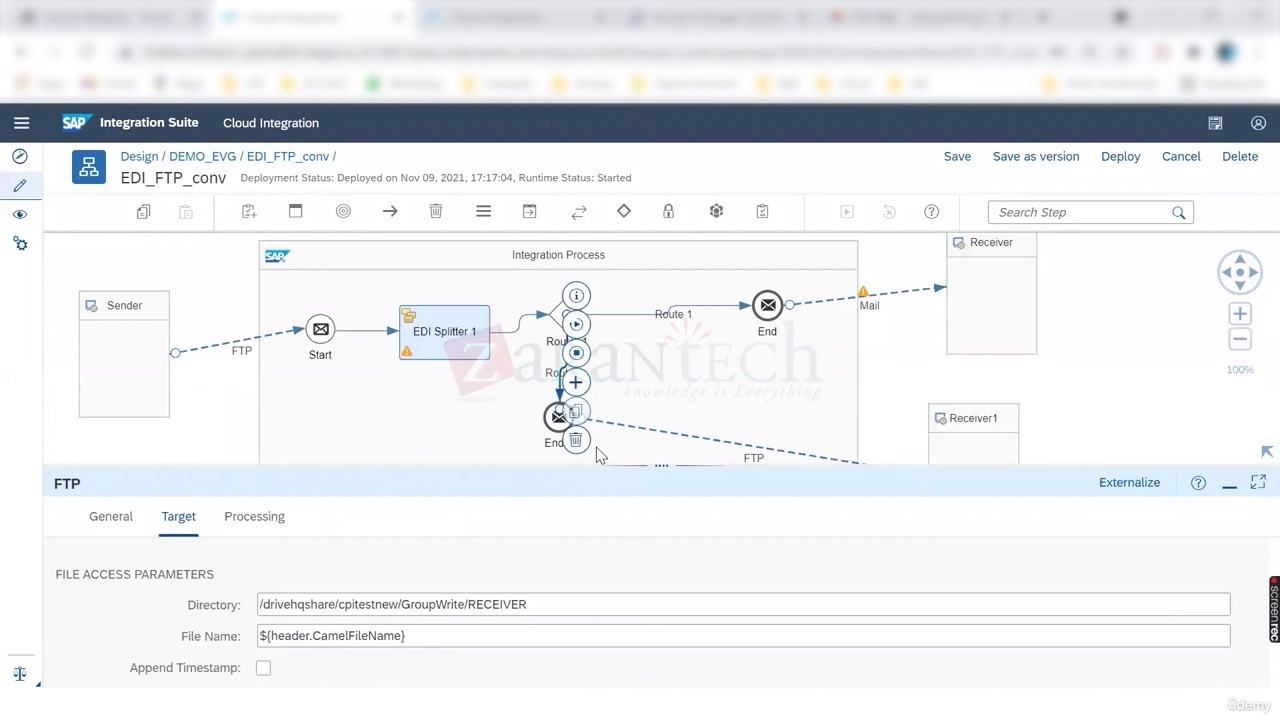The height and width of the screenshot is (720, 1280).
Task: Open the Monitor eye icon in sidebar
Action: 20,215
